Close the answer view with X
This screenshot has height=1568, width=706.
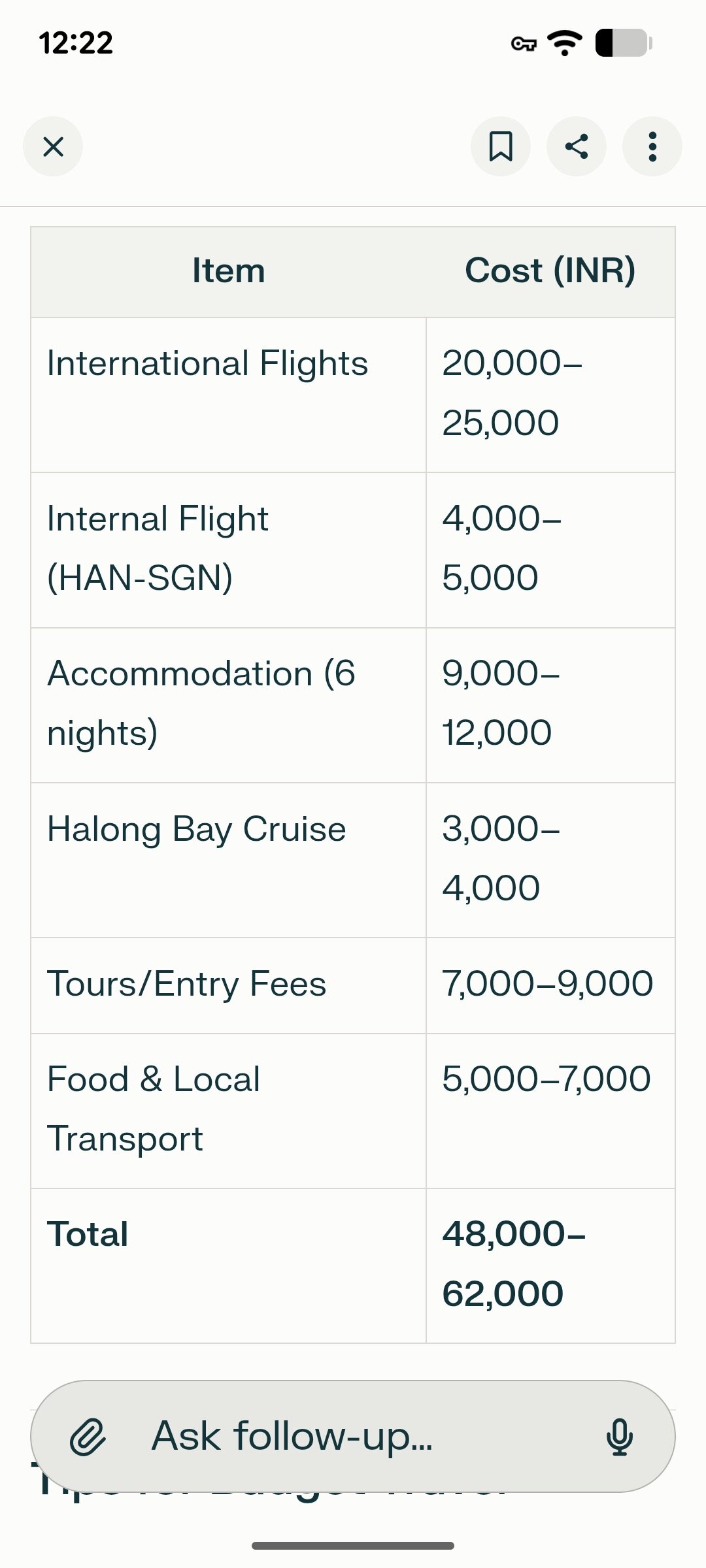[53, 146]
